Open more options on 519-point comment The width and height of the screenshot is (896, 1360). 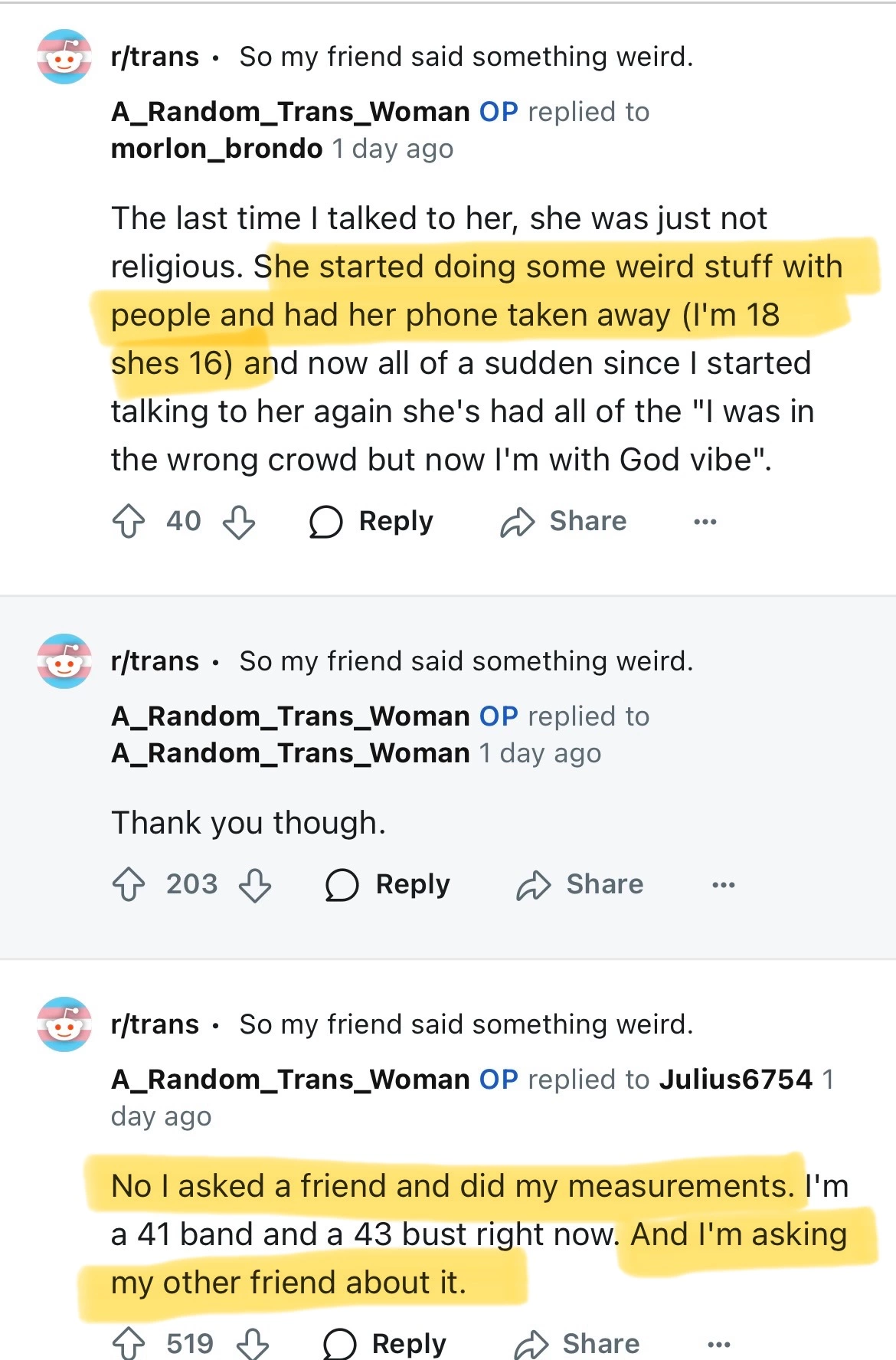(718, 1344)
